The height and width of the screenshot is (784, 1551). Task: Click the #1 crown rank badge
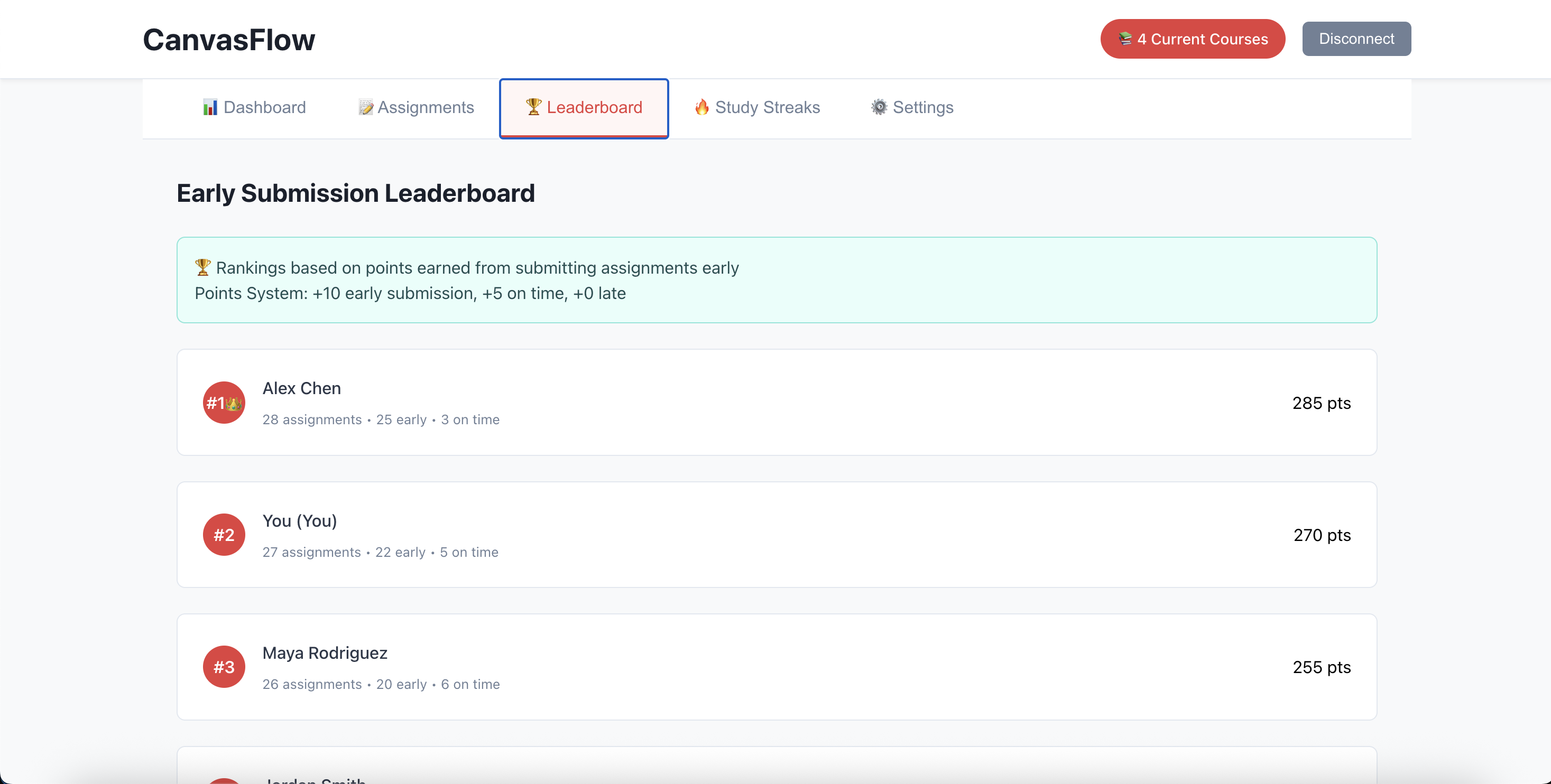tap(224, 403)
